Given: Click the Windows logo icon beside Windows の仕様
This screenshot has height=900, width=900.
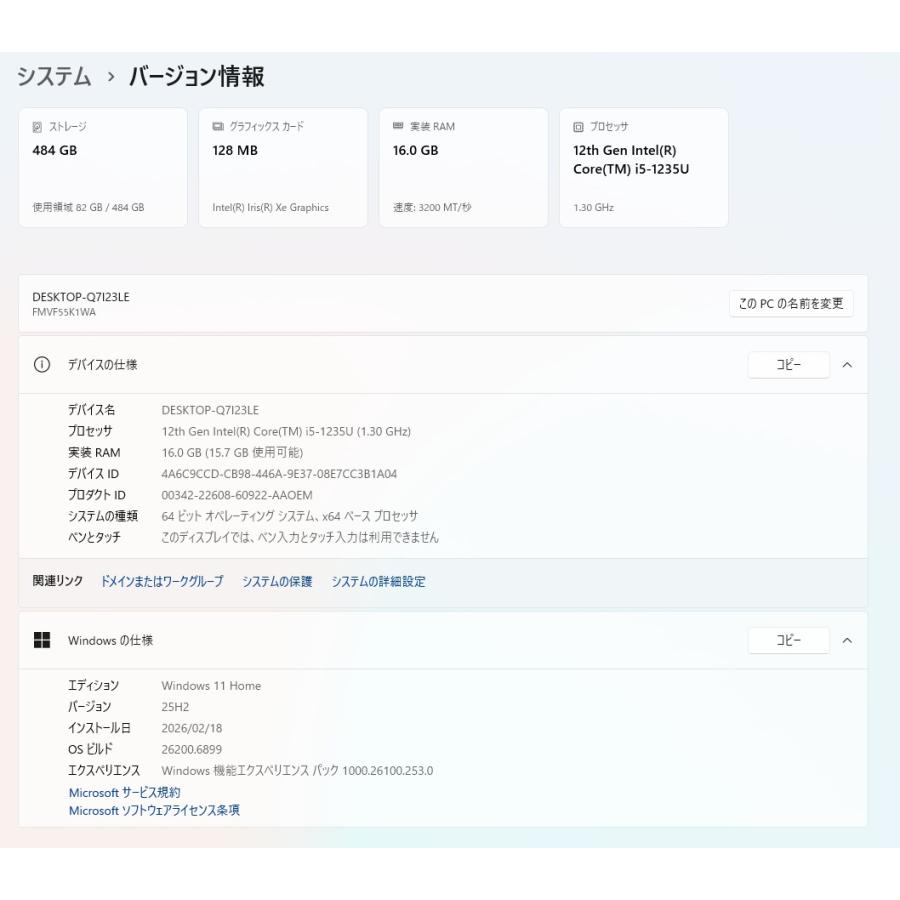Looking at the screenshot, I should point(42,640).
